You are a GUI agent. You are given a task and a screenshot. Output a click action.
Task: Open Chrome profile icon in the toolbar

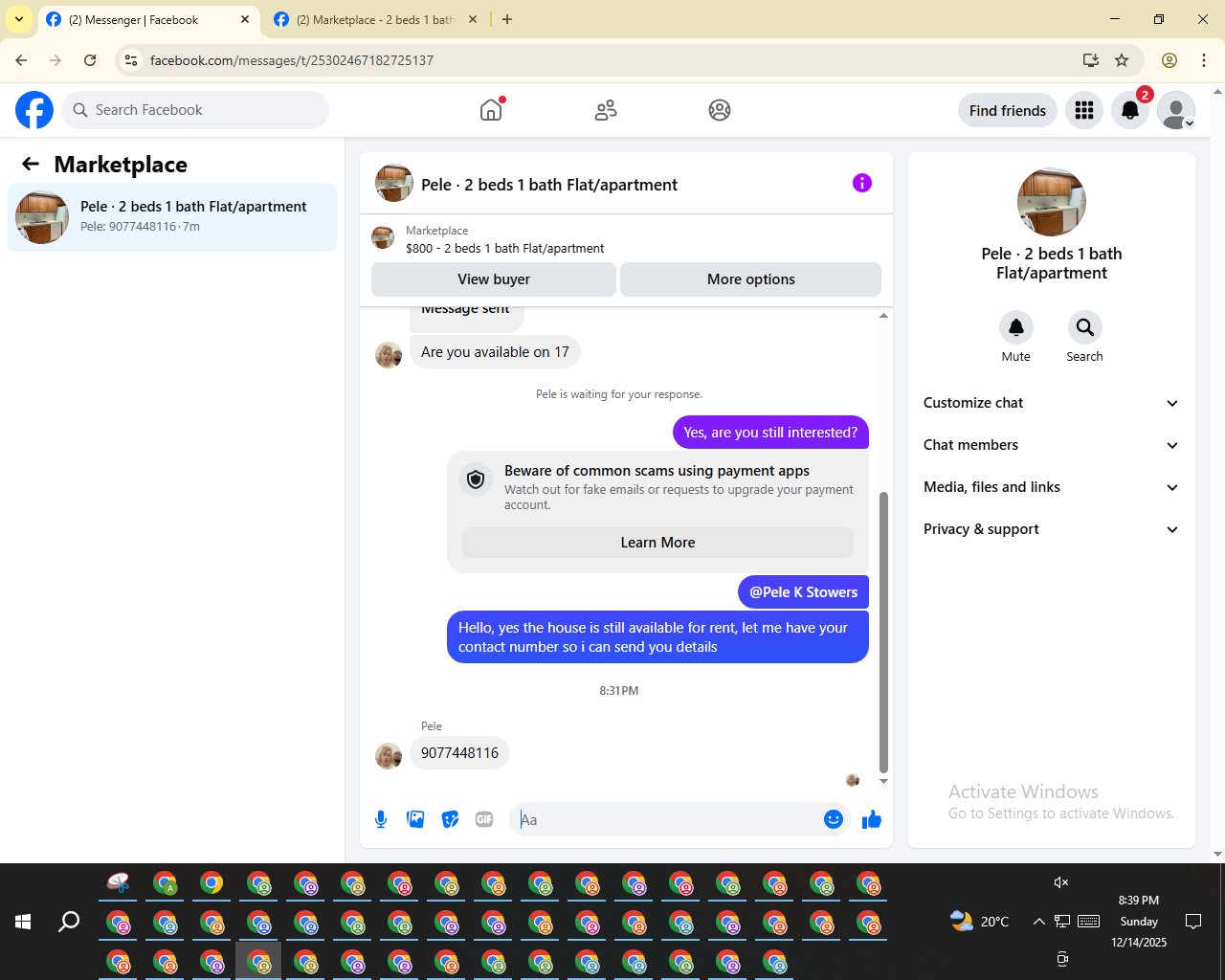(1169, 60)
